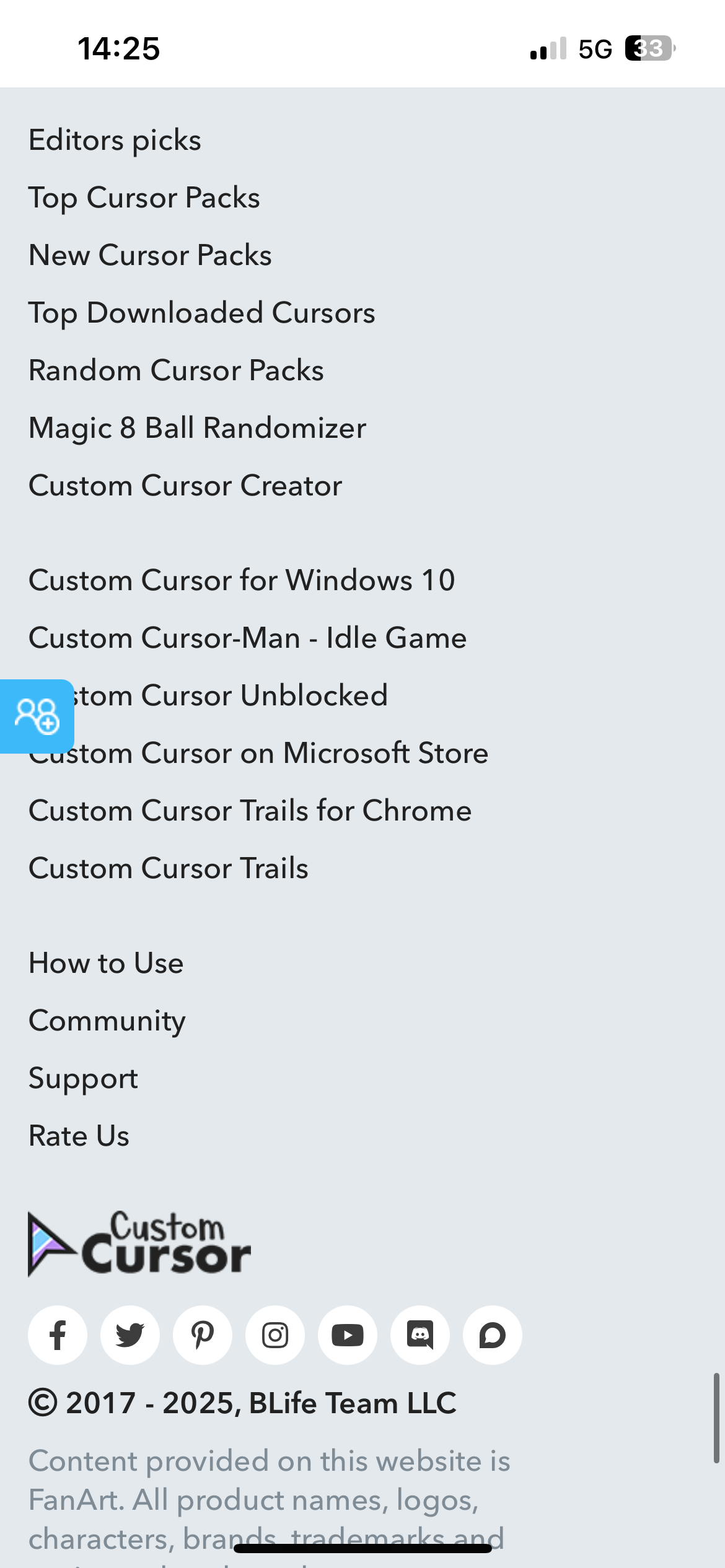Screen dimensions: 725x1568
Task: Tap the Rate Us link
Action: coord(79,1136)
